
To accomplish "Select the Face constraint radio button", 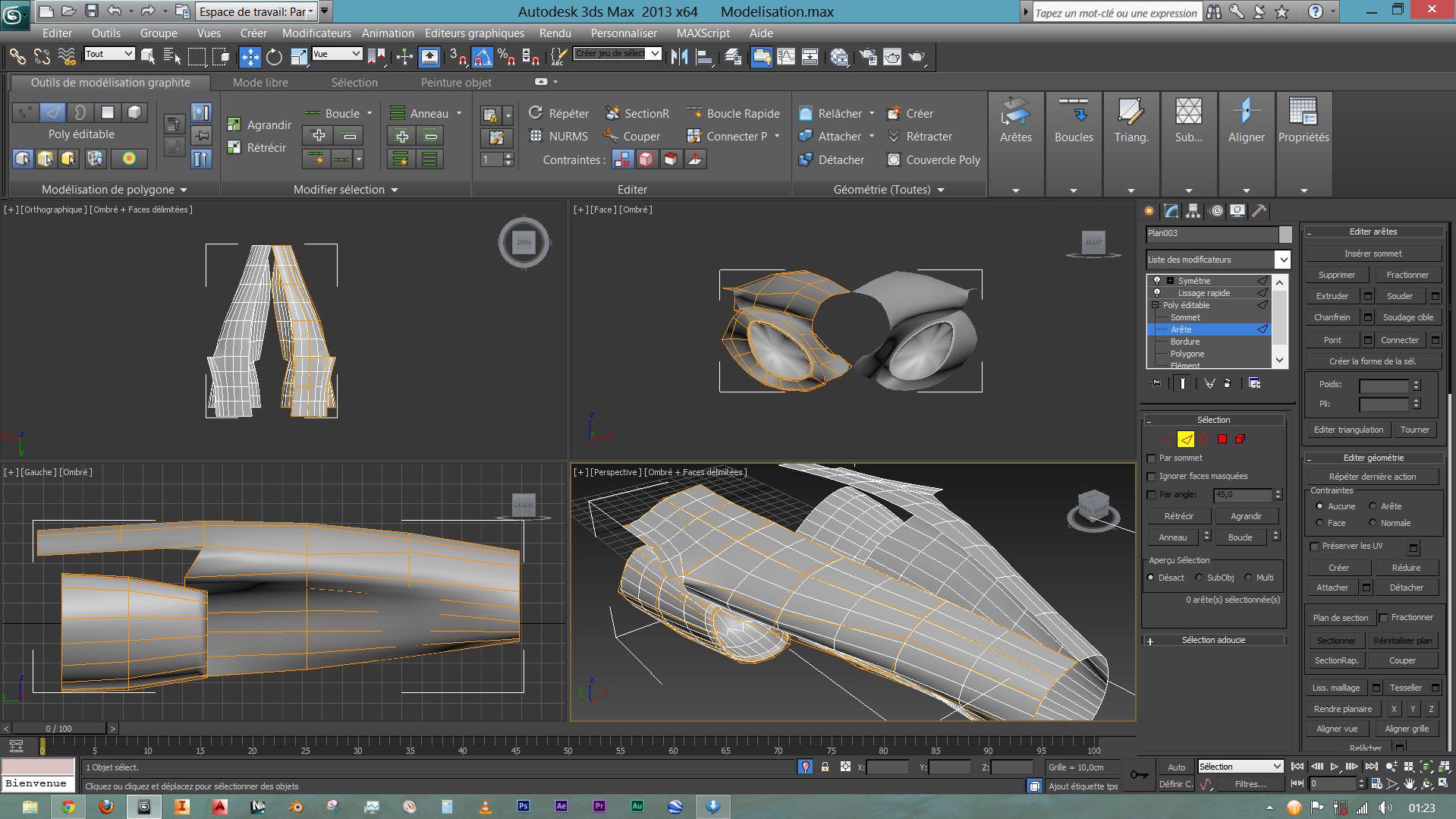I will (x=1320, y=523).
